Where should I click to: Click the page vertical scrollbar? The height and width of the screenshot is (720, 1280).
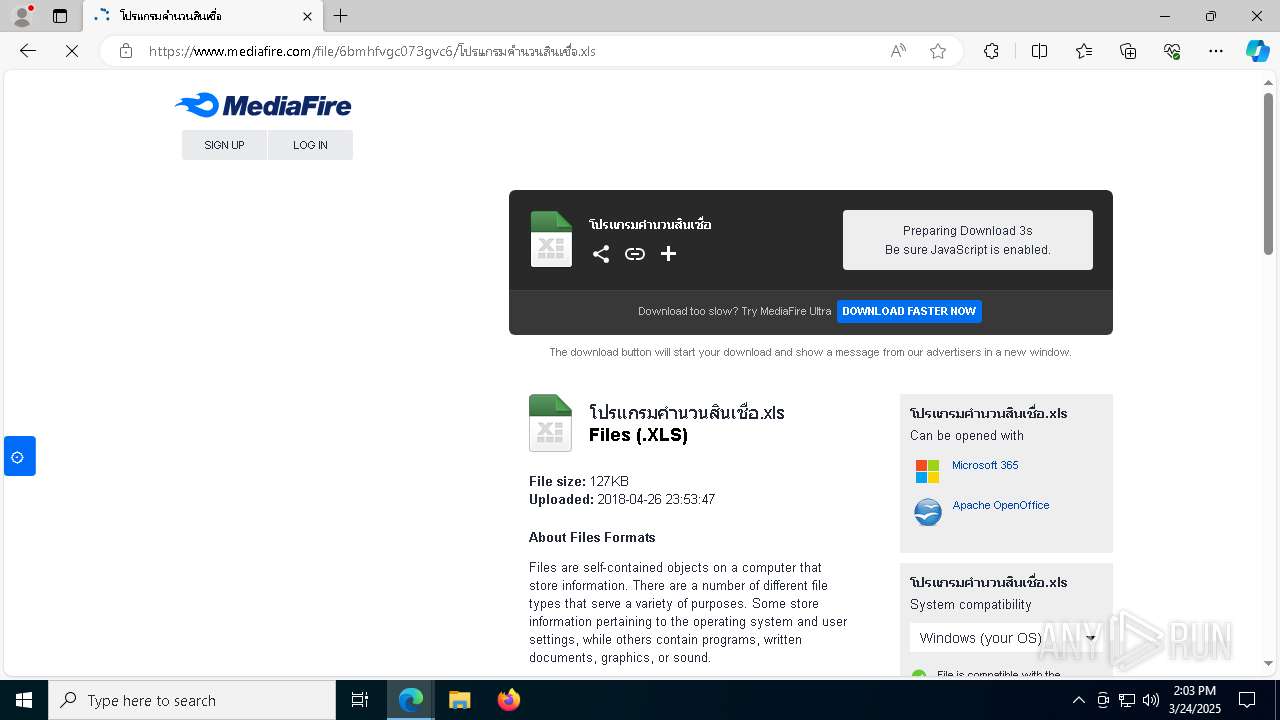coord(1268,174)
